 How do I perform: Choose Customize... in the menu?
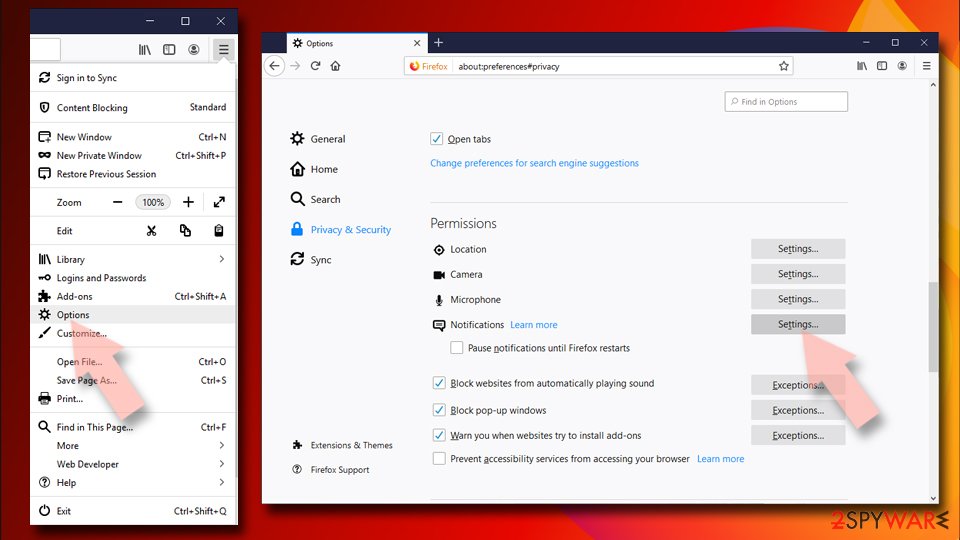(133, 333)
